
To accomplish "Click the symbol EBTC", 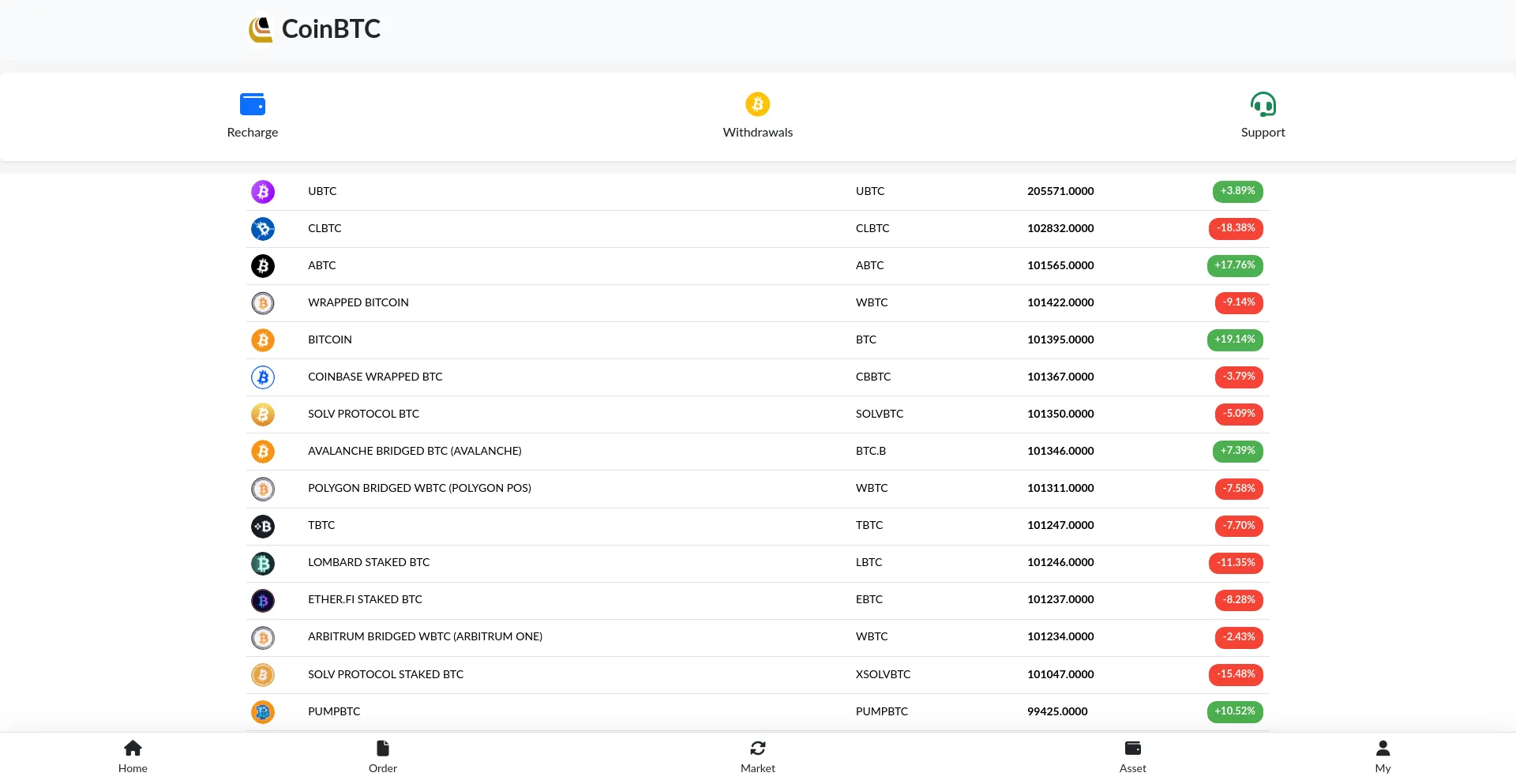I will coord(869,599).
